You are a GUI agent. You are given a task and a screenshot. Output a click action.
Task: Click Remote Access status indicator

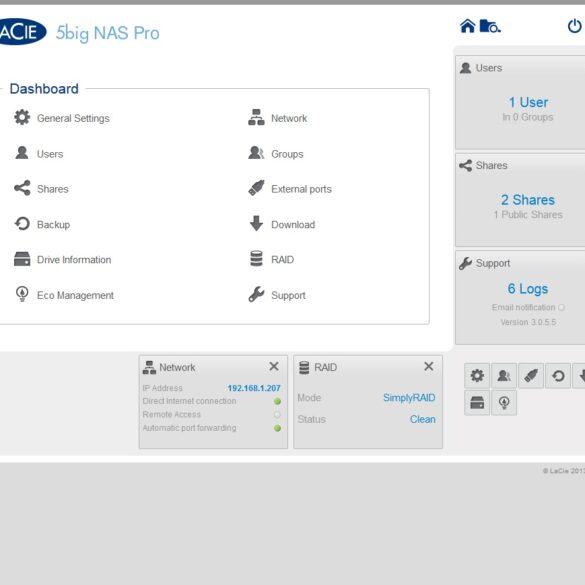point(277,414)
